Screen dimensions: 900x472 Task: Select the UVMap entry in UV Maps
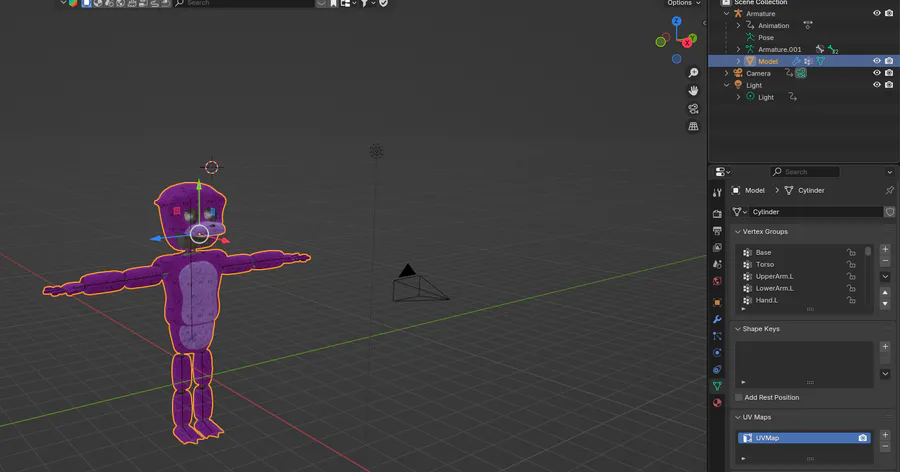804,438
